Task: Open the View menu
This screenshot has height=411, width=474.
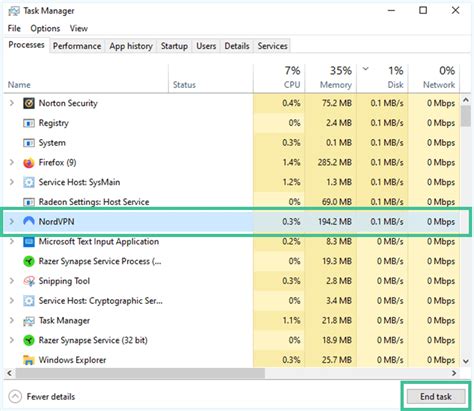Action: [79, 28]
